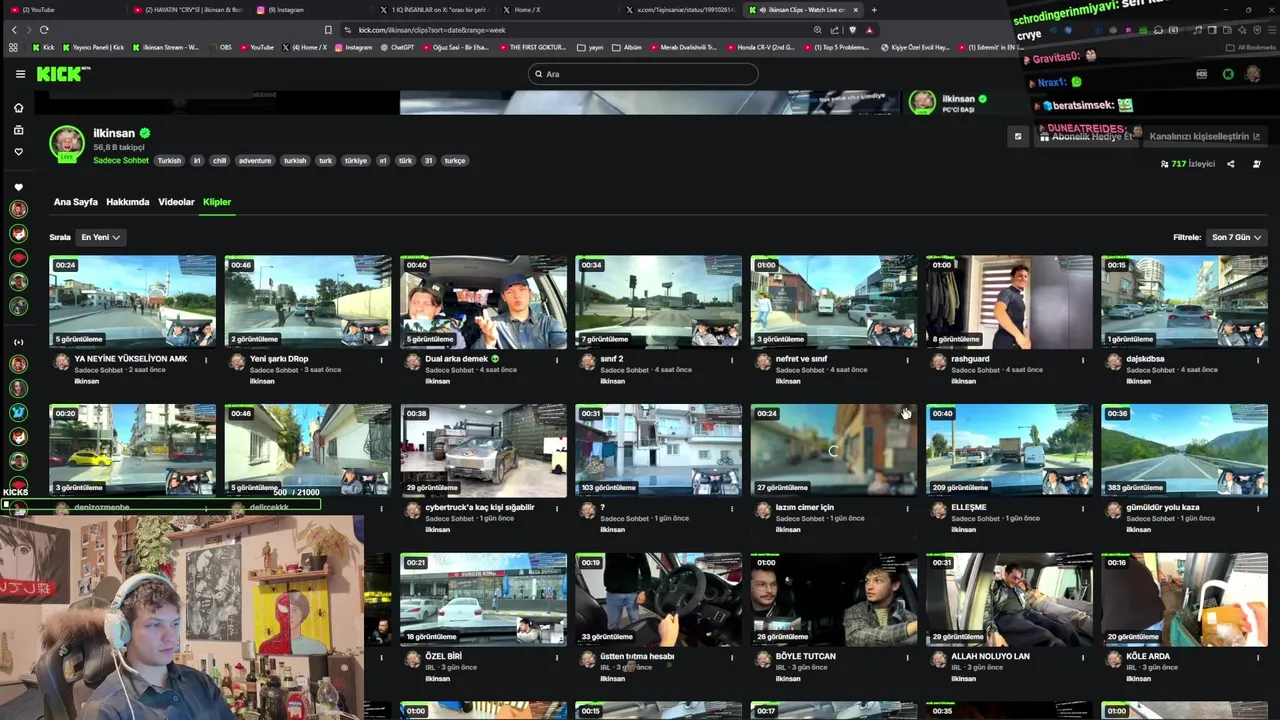Open the Kick hamburger sidebar menu
Screen dimensions: 1280x720
tap(20, 74)
